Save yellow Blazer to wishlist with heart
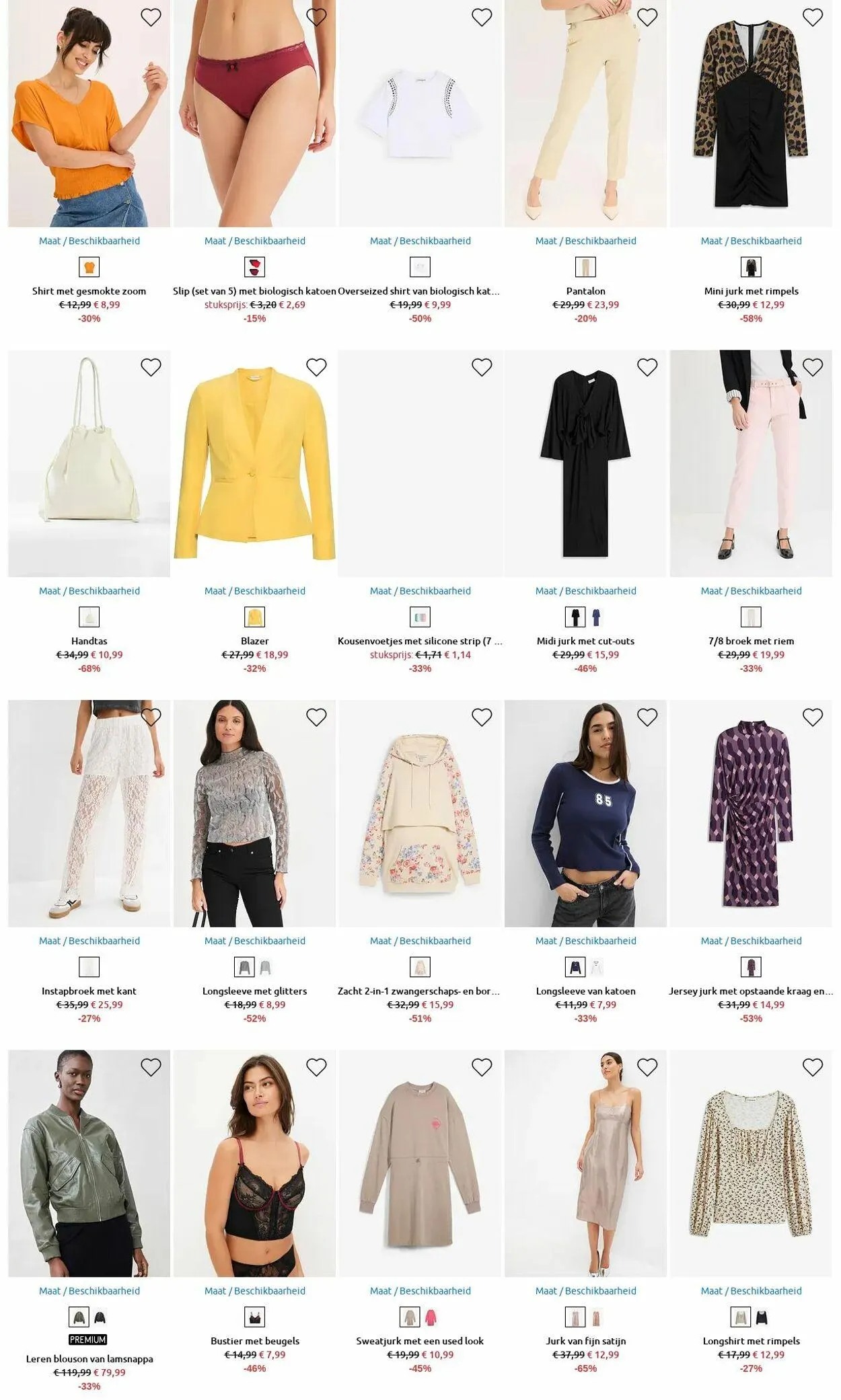Image resolution: width=841 pixels, height=1400 pixels. tap(316, 367)
